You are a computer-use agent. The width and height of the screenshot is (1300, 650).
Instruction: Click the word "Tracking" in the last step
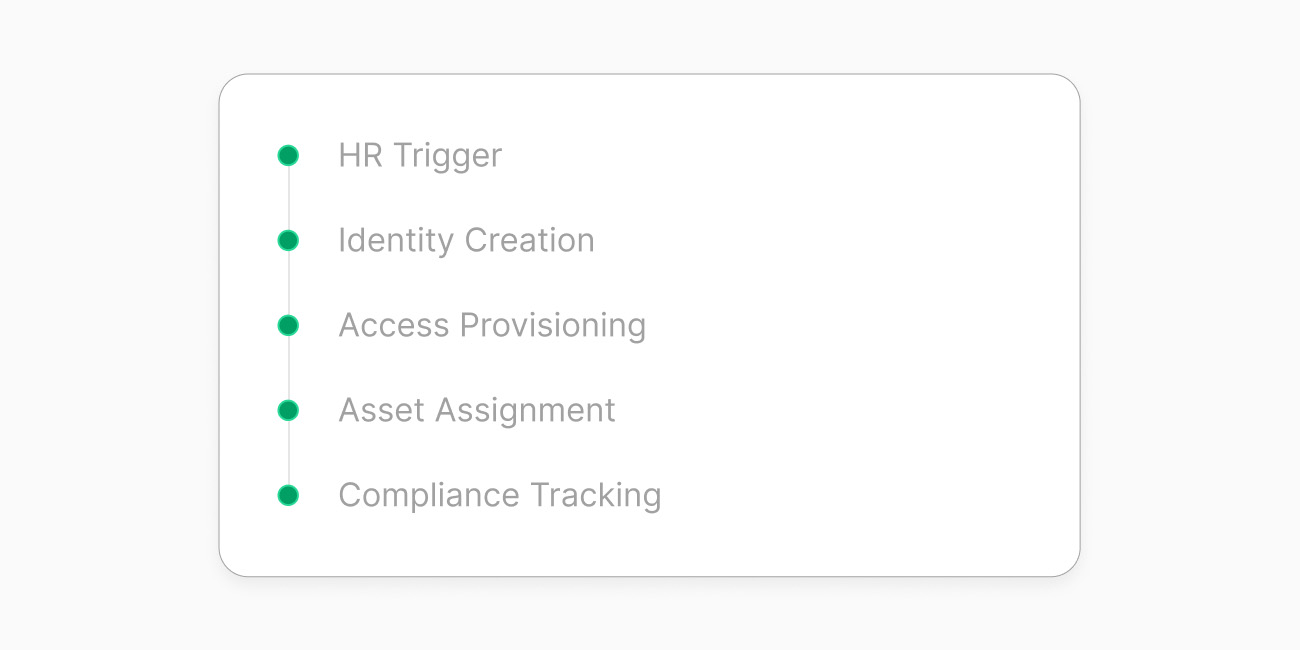[x=595, y=496]
